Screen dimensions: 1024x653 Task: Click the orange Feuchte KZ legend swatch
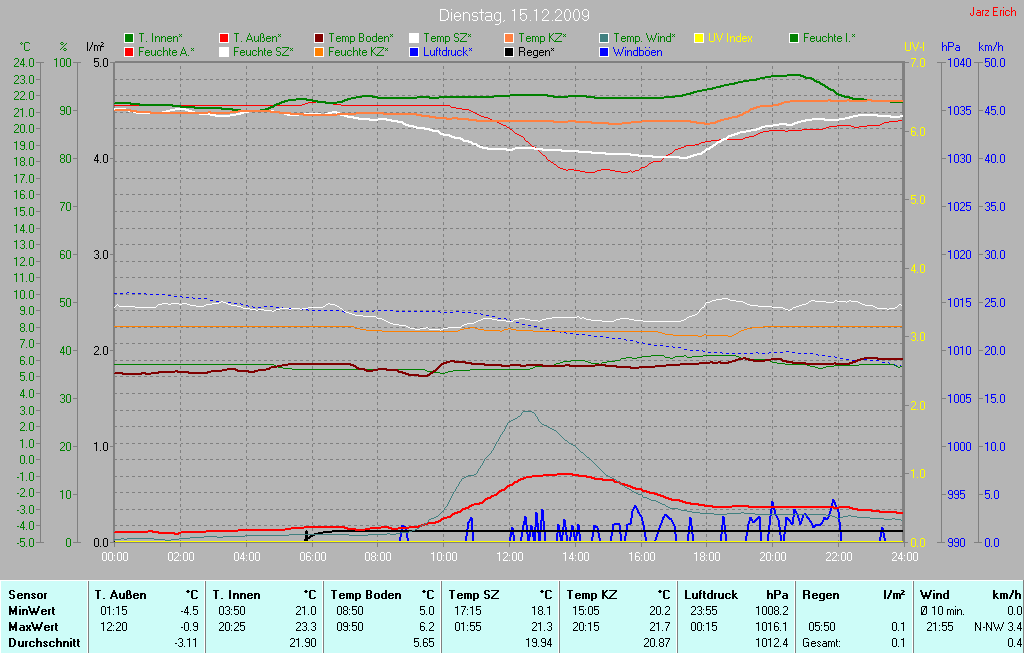click(x=319, y=52)
